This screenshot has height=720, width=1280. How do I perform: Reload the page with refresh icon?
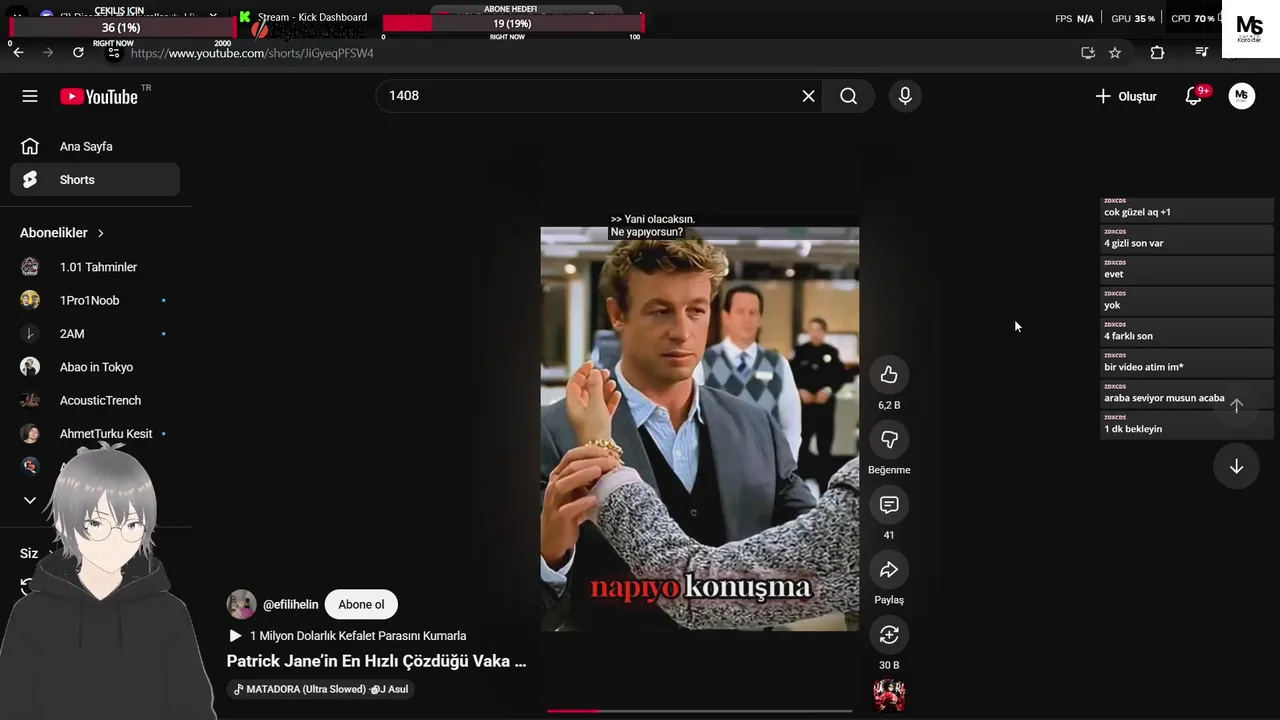pyautogui.click(x=78, y=53)
